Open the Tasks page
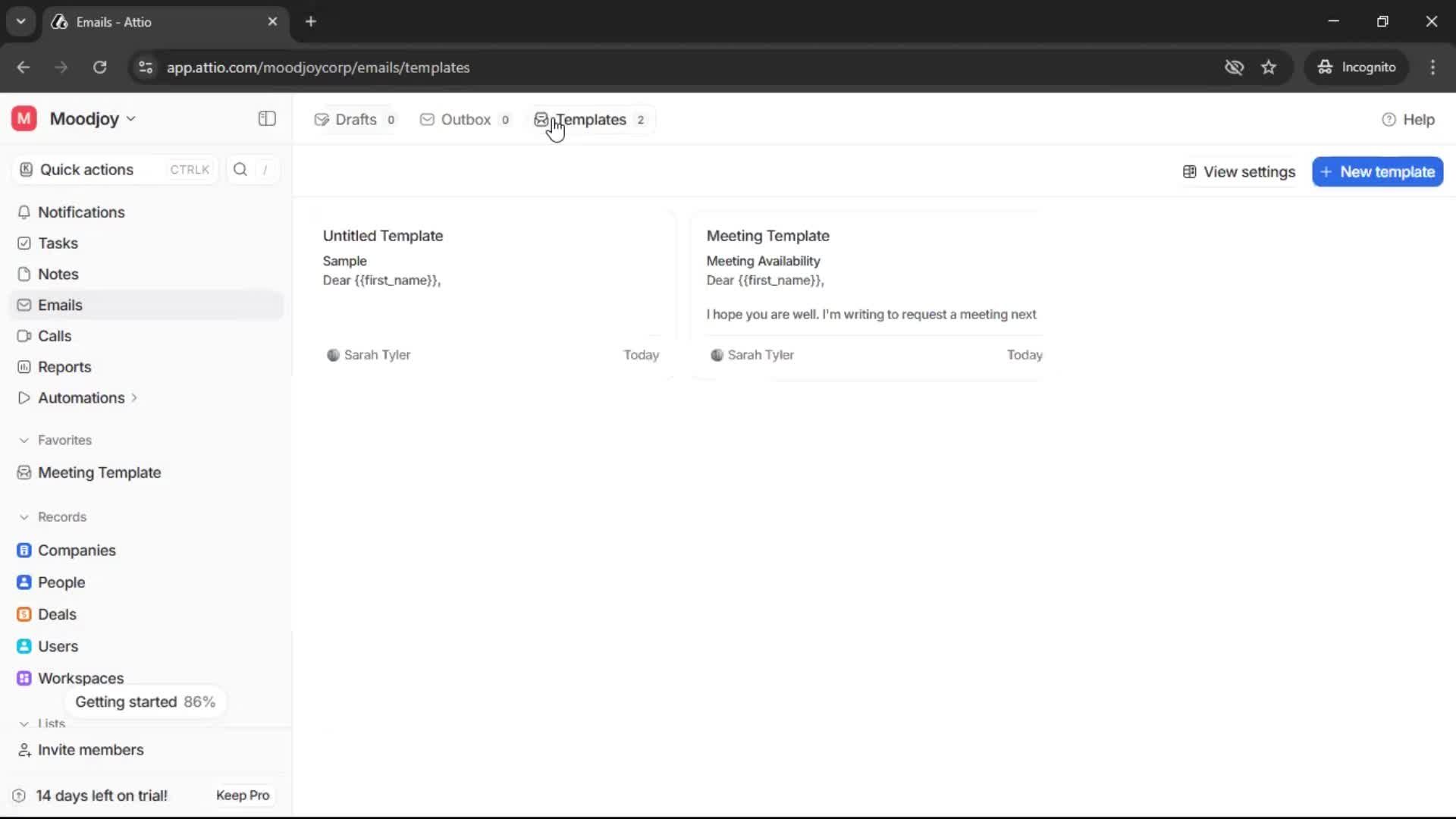This screenshot has width=1456, height=819. (x=58, y=243)
